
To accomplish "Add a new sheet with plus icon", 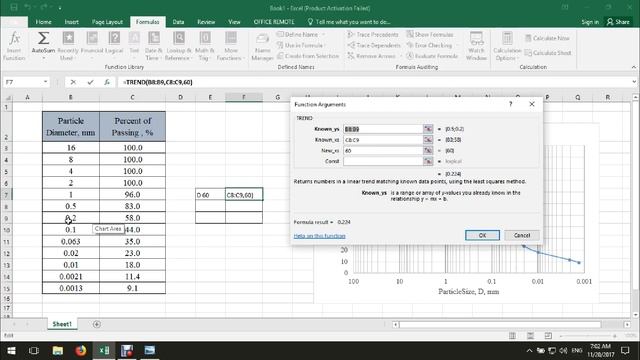I will click(x=97, y=324).
